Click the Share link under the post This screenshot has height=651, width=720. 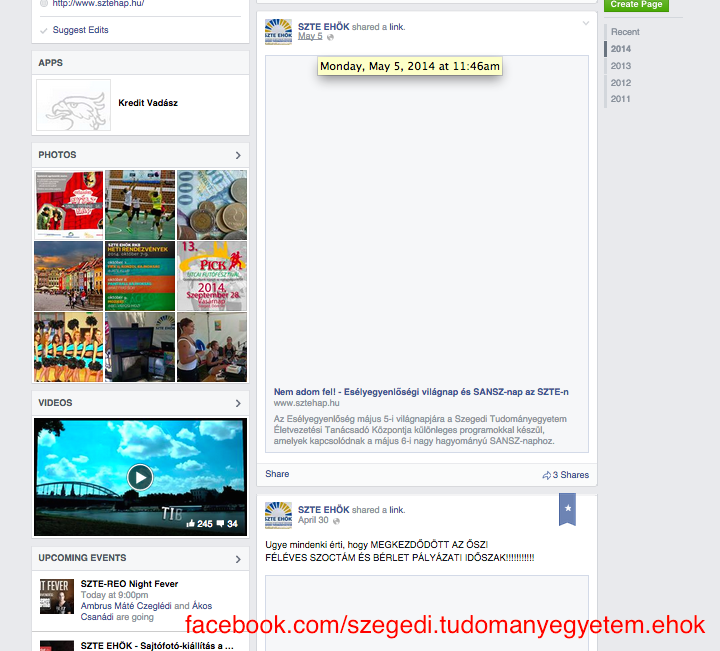(x=277, y=474)
